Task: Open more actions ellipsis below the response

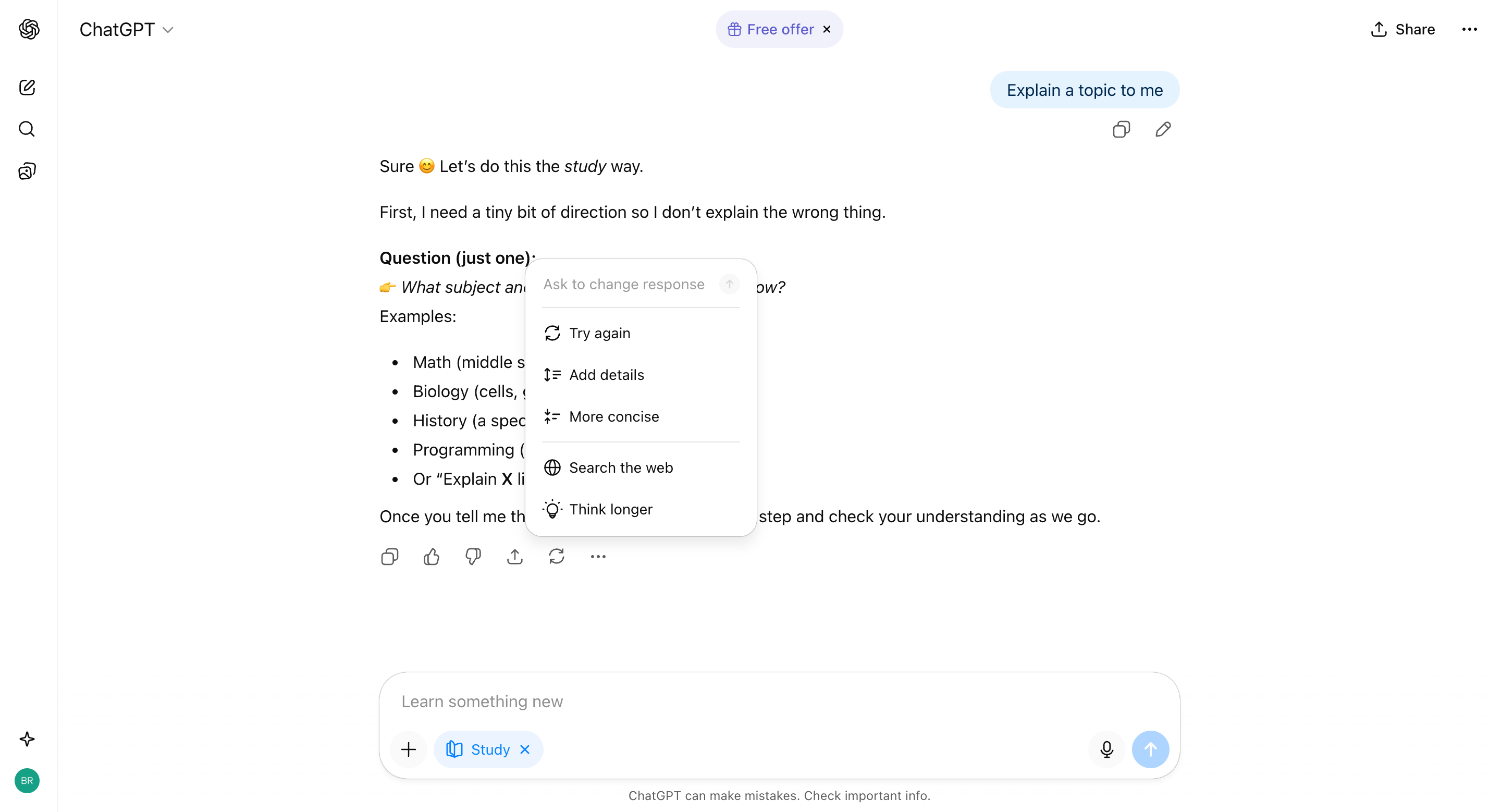Action: (x=598, y=557)
